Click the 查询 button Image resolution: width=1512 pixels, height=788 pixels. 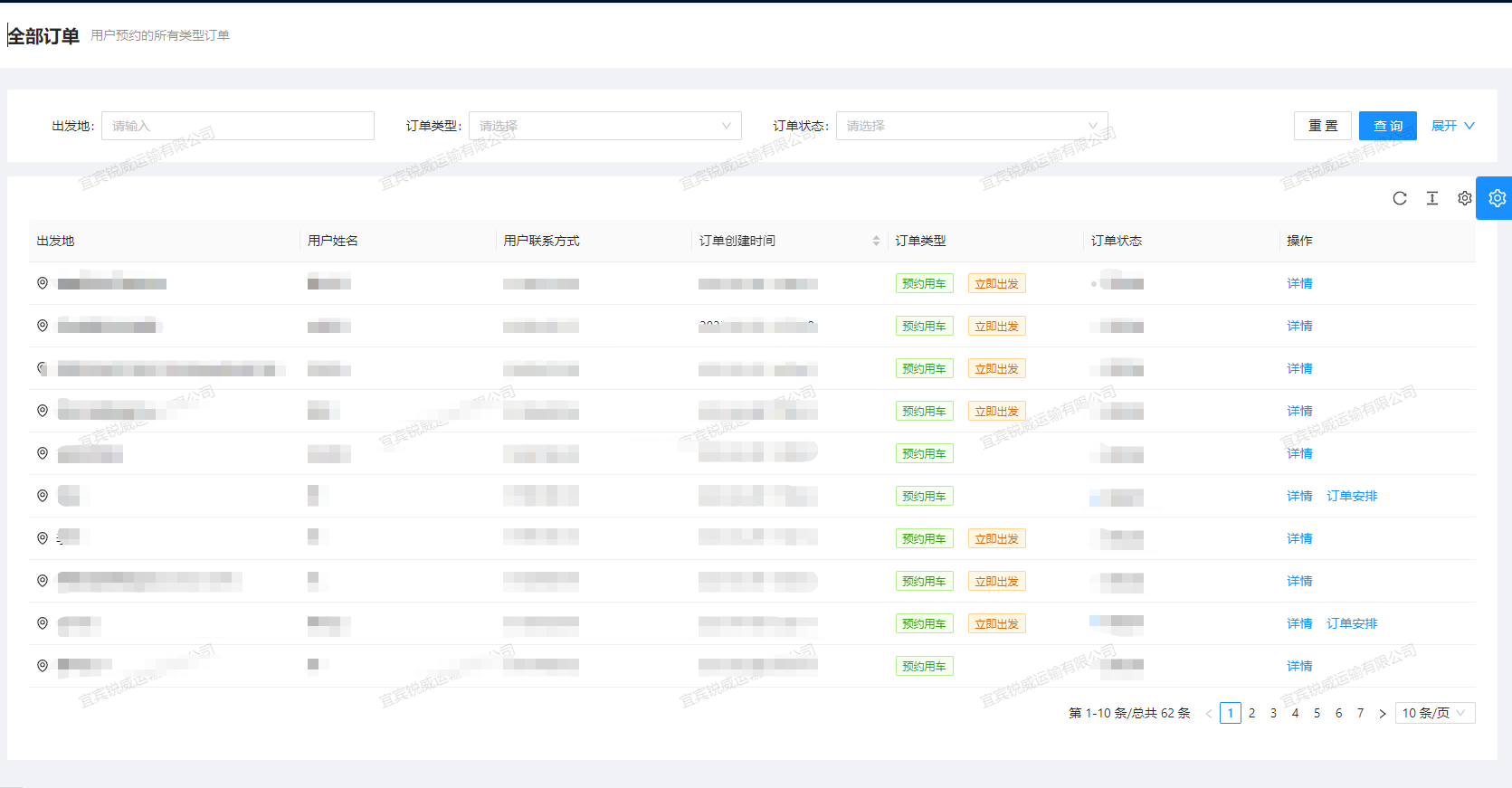tap(1388, 126)
